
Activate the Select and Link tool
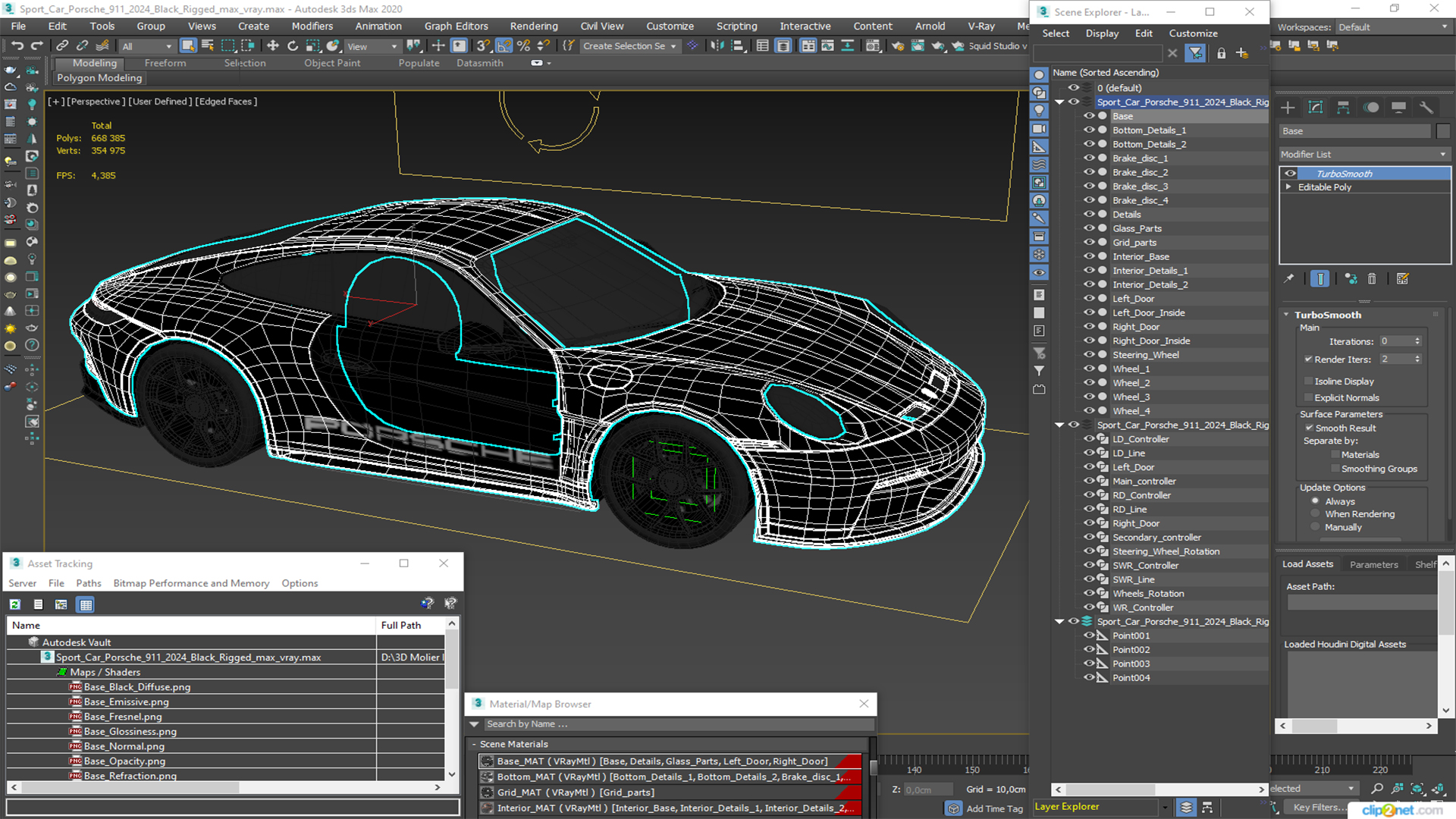coord(62,46)
